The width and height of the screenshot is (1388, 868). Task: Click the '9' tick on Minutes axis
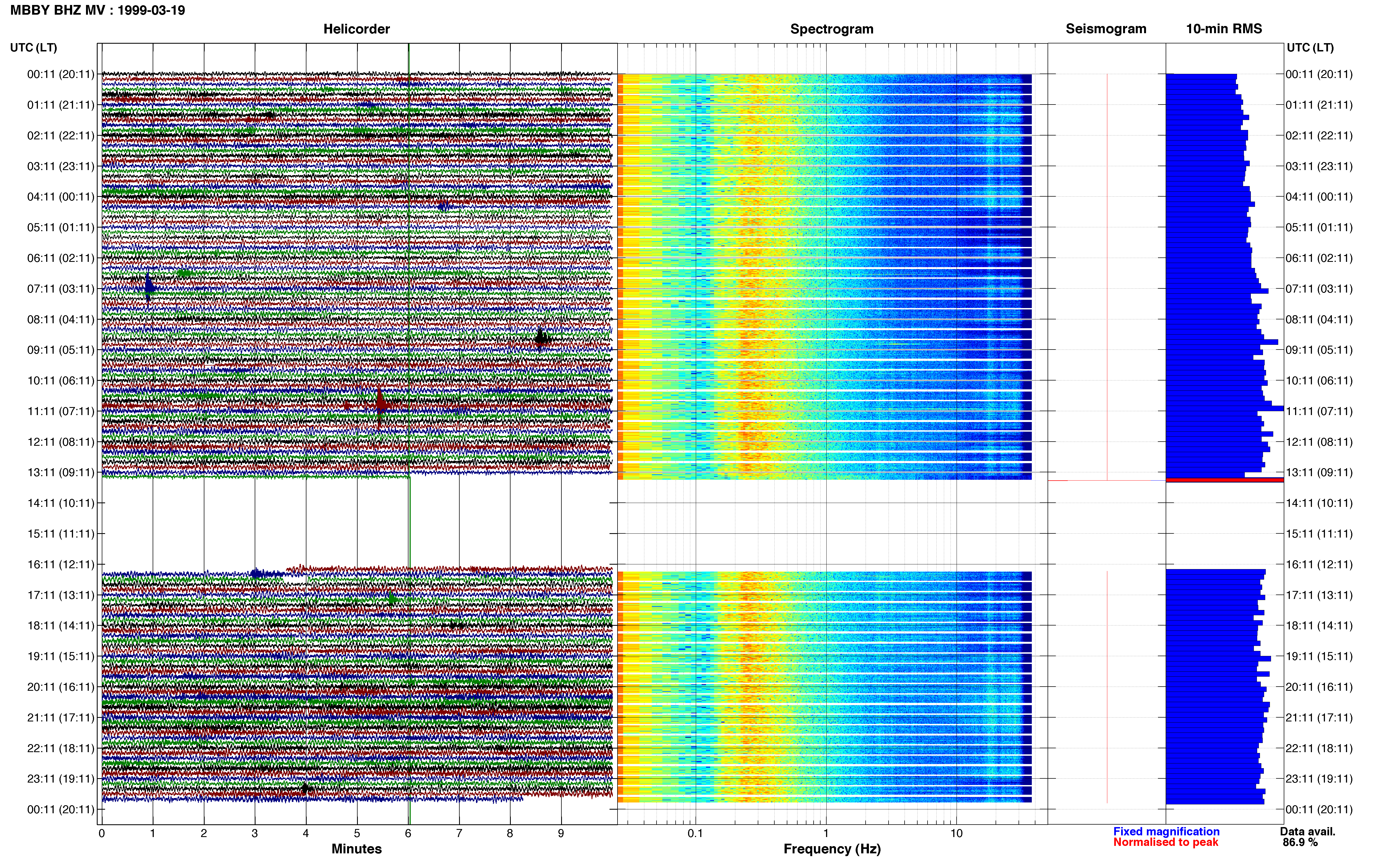561,833
